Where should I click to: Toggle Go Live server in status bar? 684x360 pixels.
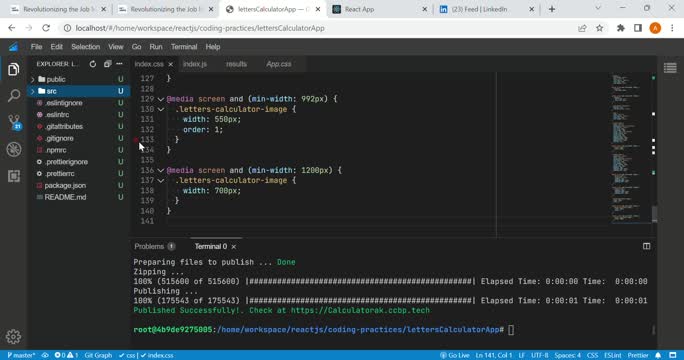tap(455, 355)
